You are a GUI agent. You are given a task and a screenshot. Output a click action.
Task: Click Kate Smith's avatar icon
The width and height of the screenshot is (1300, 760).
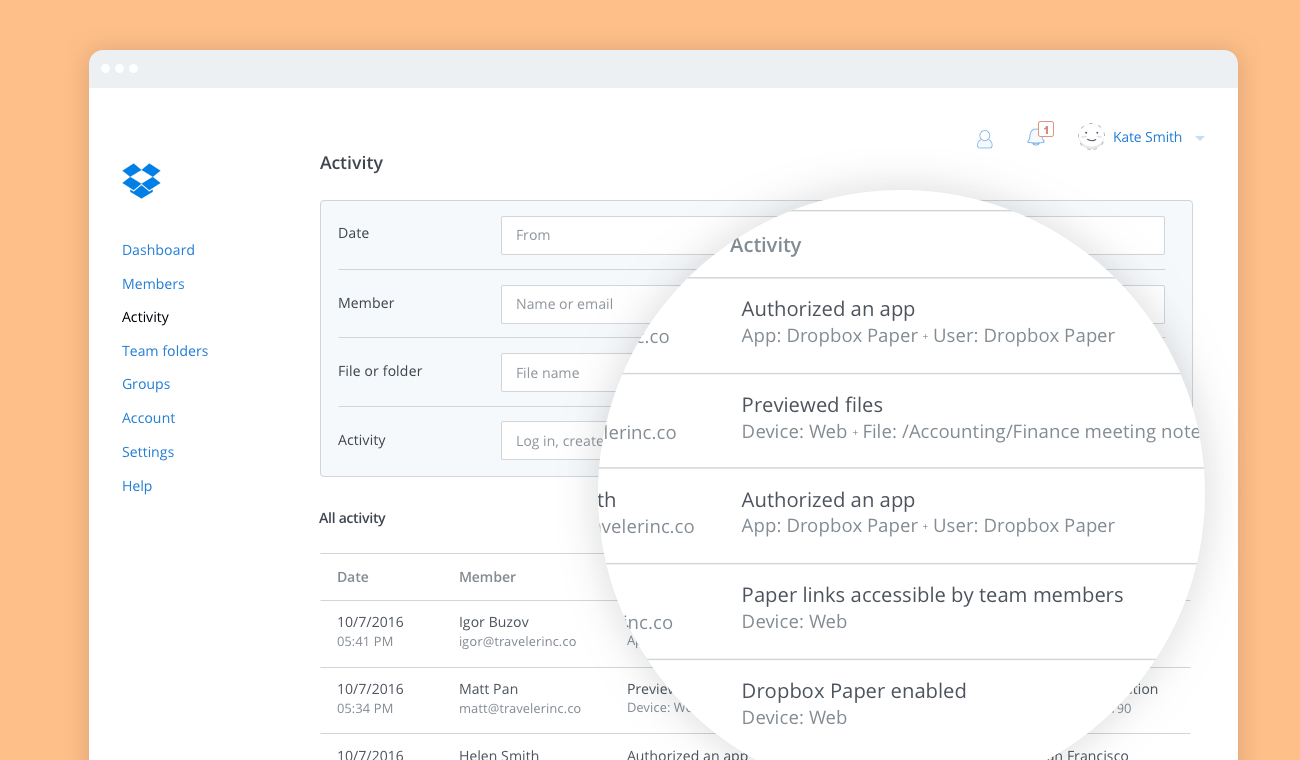pos(1091,137)
